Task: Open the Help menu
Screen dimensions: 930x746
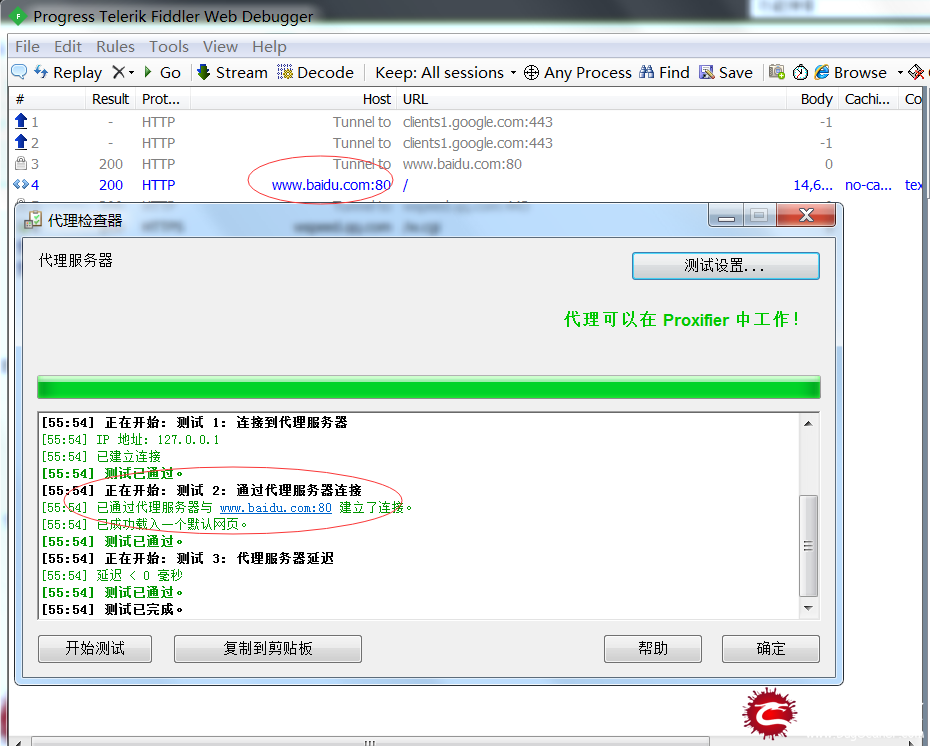Action: tap(269, 46)
